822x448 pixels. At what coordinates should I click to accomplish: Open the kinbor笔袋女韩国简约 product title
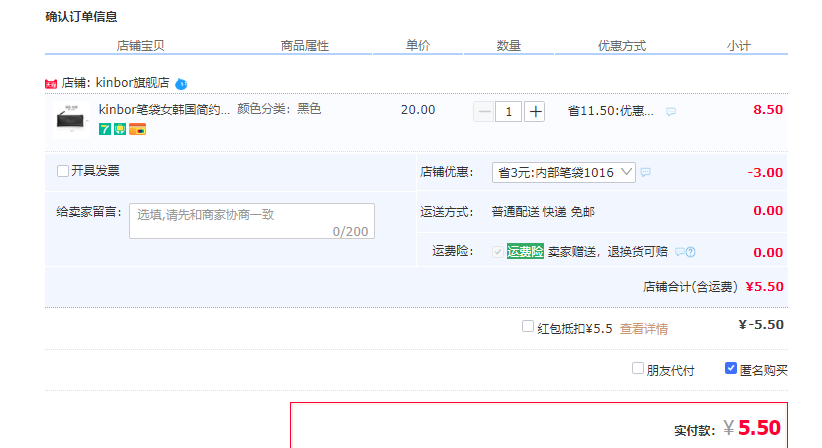pyautogui.click(x=164, y=110)
